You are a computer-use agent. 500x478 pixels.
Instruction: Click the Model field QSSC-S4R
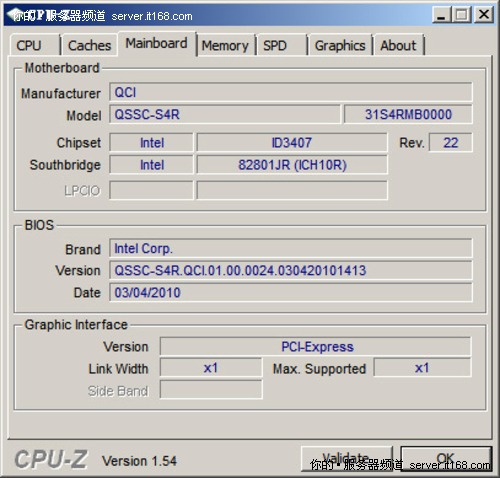tap(225, 115)
